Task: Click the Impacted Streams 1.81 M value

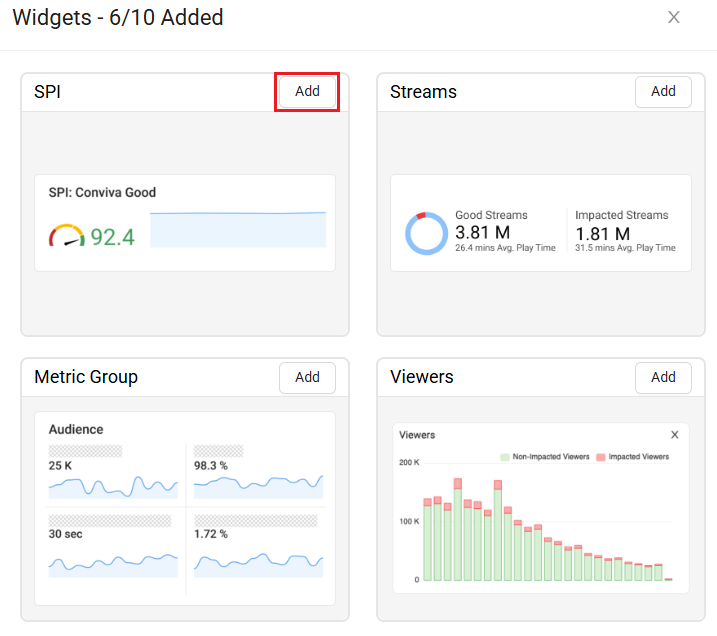Action: click(602, 233)
